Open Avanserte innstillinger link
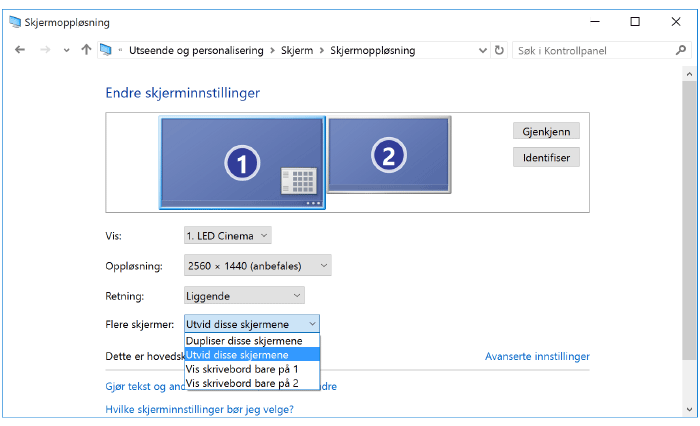This screenshot has height=426, width=700. point(537,356)
